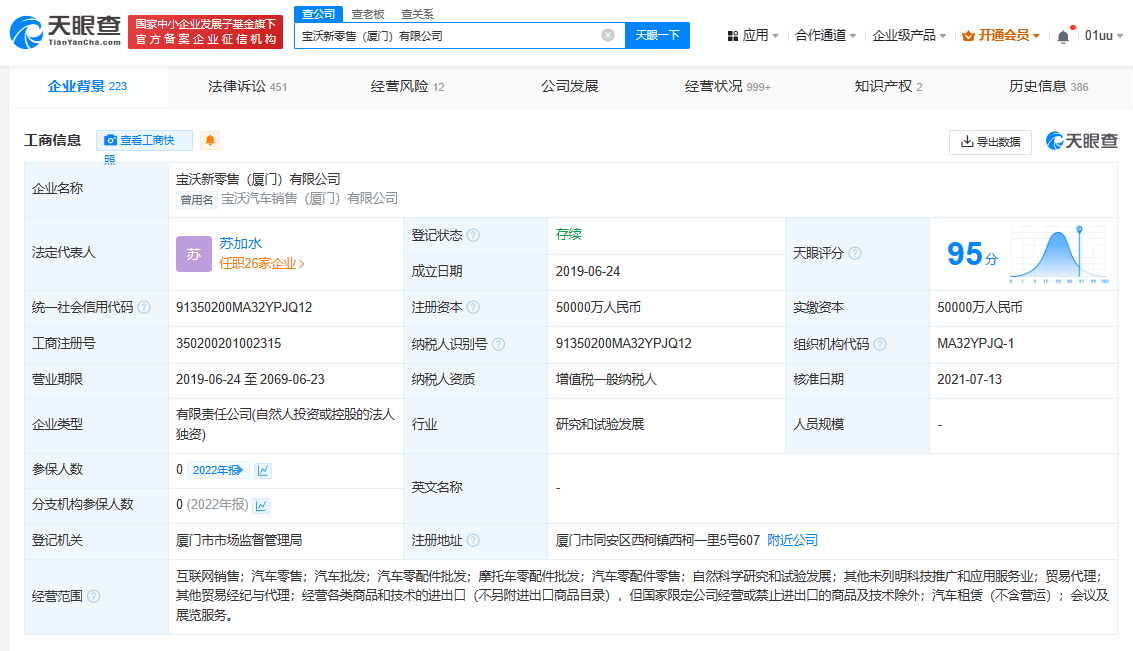Click help icon next to 经营范围

click(x=94, y=596)
